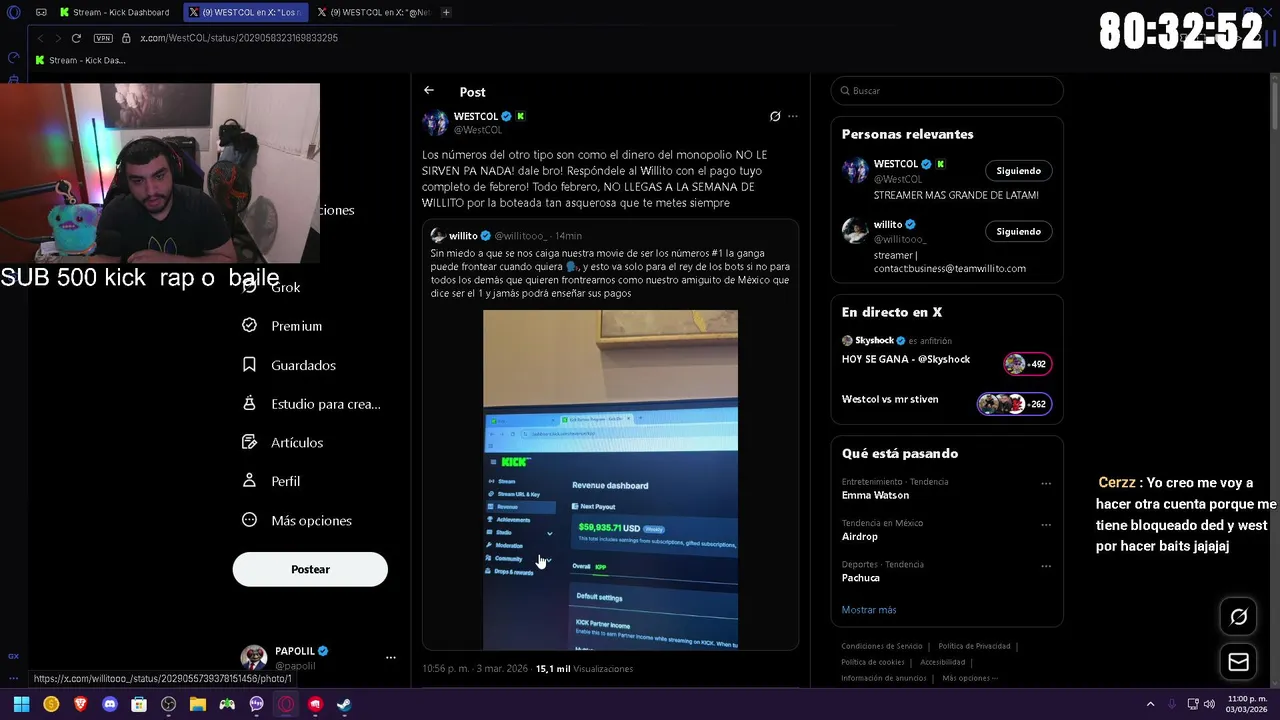Click the 15,1 mil Visualizaciones count
The width and height of the screenshot is (1280, 720).
pos(584,669)
